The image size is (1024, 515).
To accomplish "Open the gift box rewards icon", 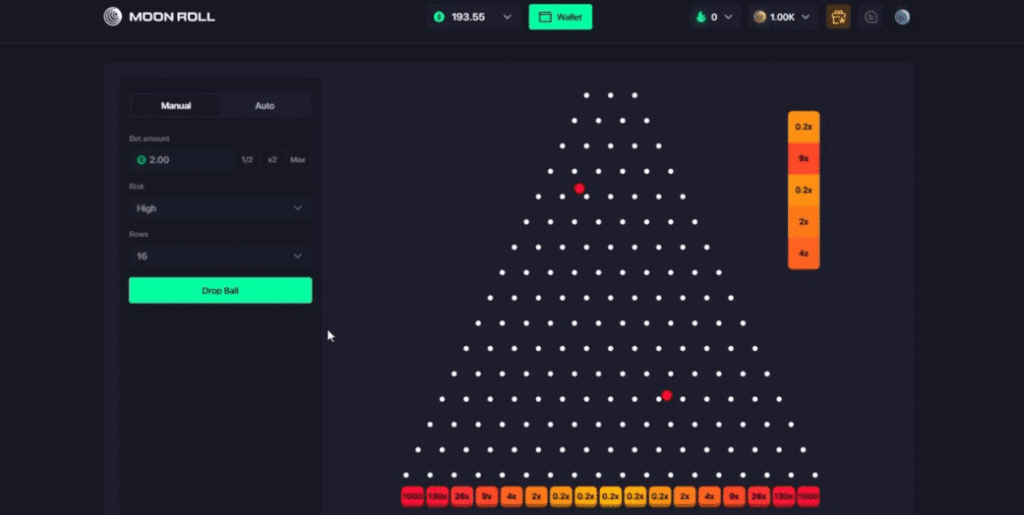I will pos(838,17).
